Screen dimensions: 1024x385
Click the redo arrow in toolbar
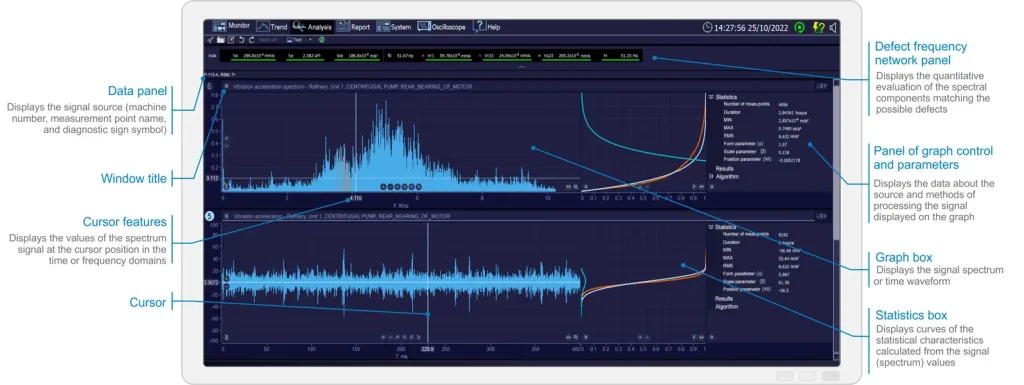coord(251,40)
